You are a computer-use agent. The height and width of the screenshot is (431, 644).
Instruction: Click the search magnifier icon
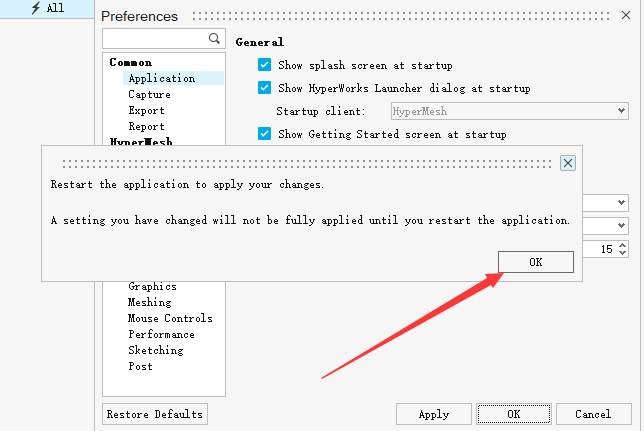point(214,38)
